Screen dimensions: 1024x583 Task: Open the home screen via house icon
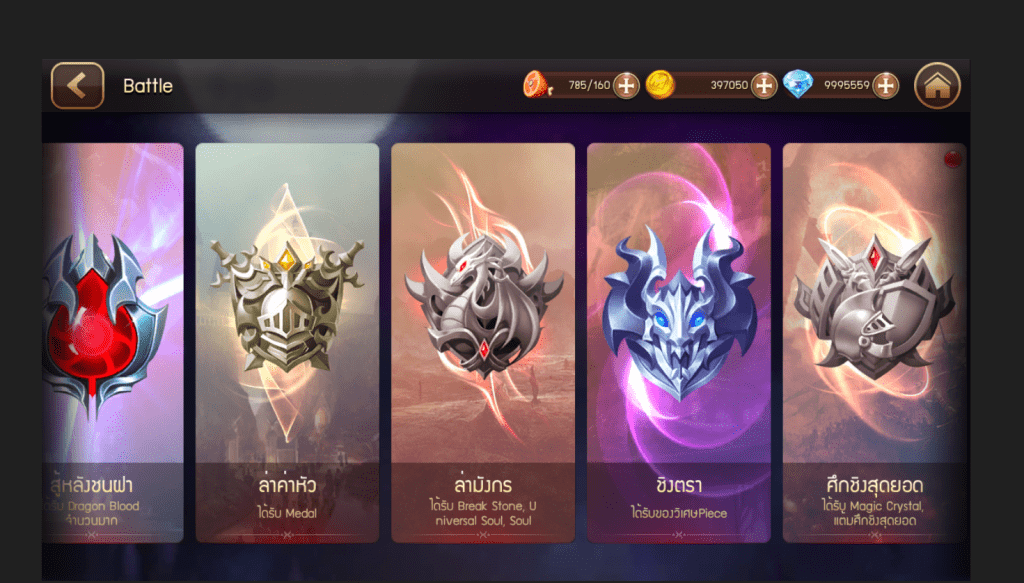point(937,86)
